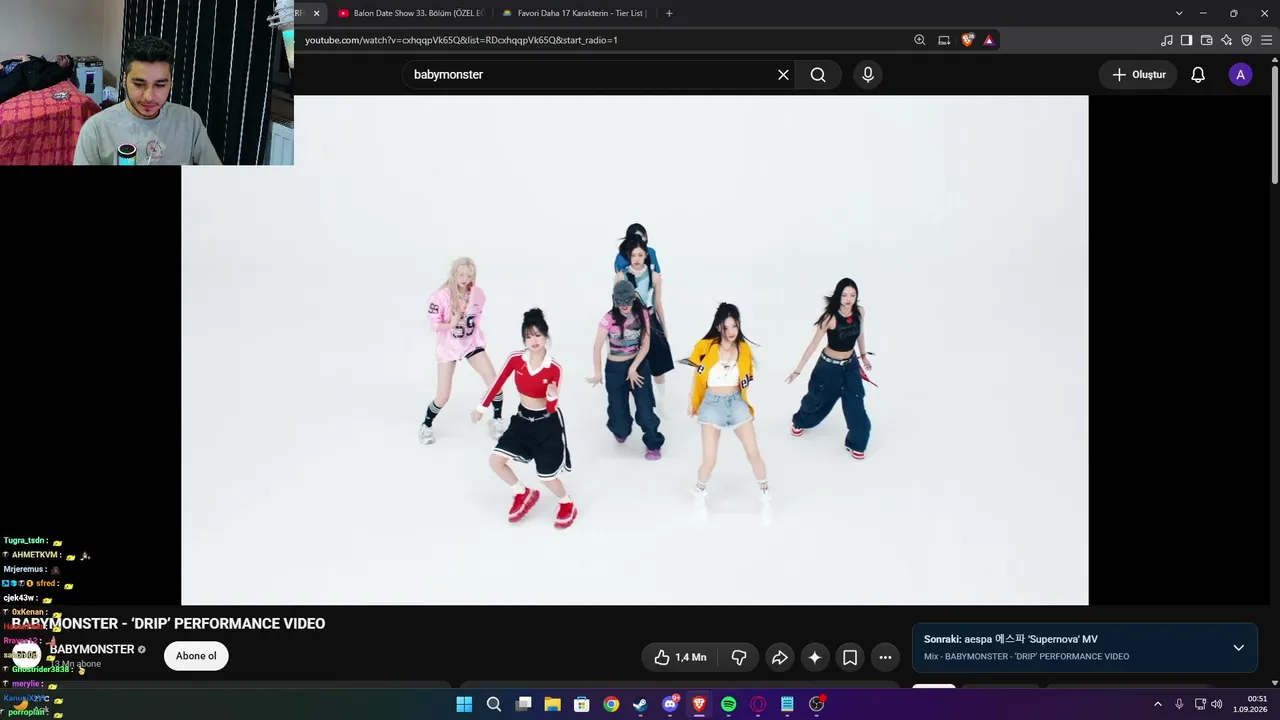Open Leo AI sparkle icon in toolbar
The image size is (1280, 720).
coord(1227,40)
